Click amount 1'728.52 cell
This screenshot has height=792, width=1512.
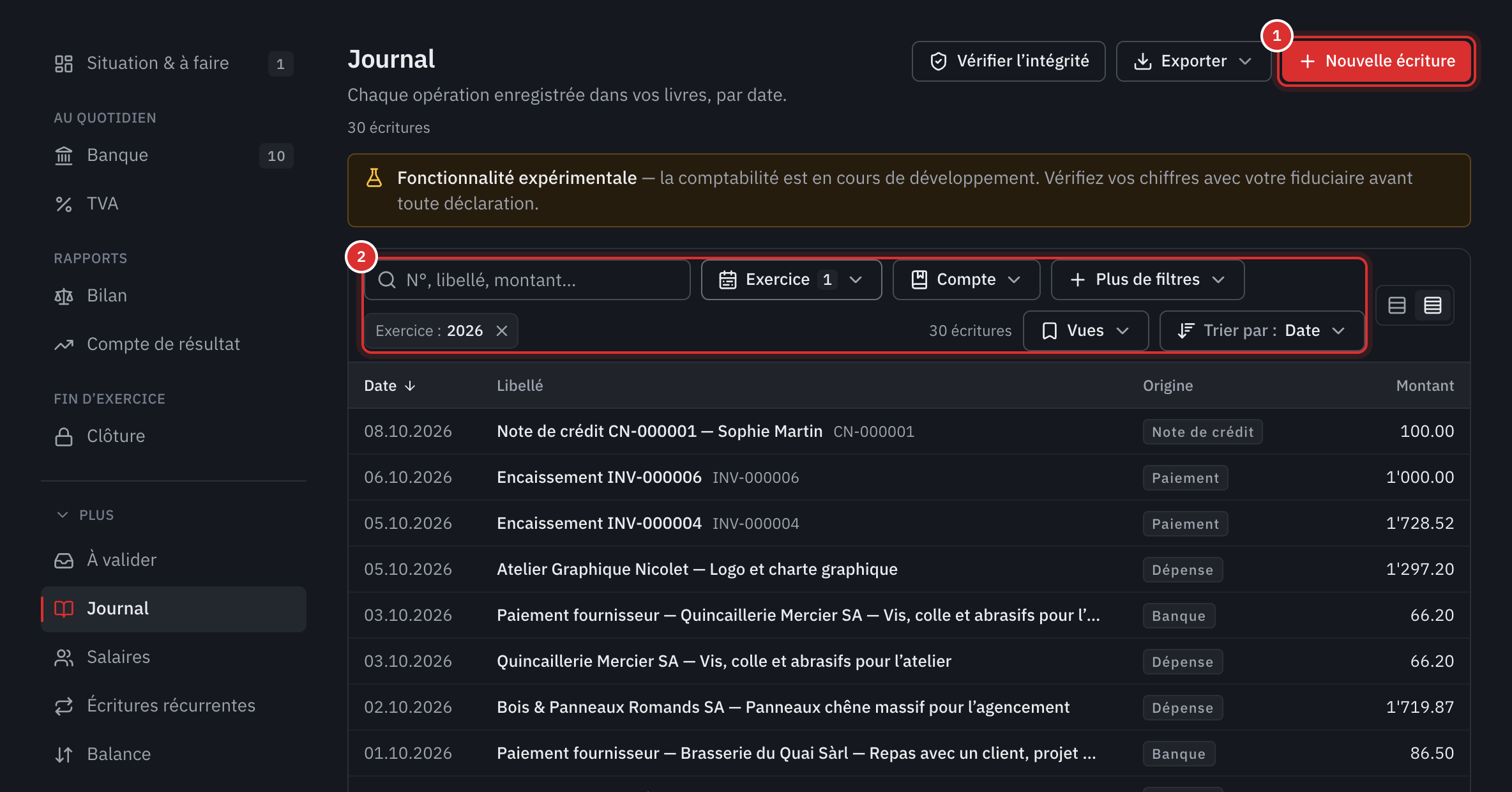coord(1419,524)
